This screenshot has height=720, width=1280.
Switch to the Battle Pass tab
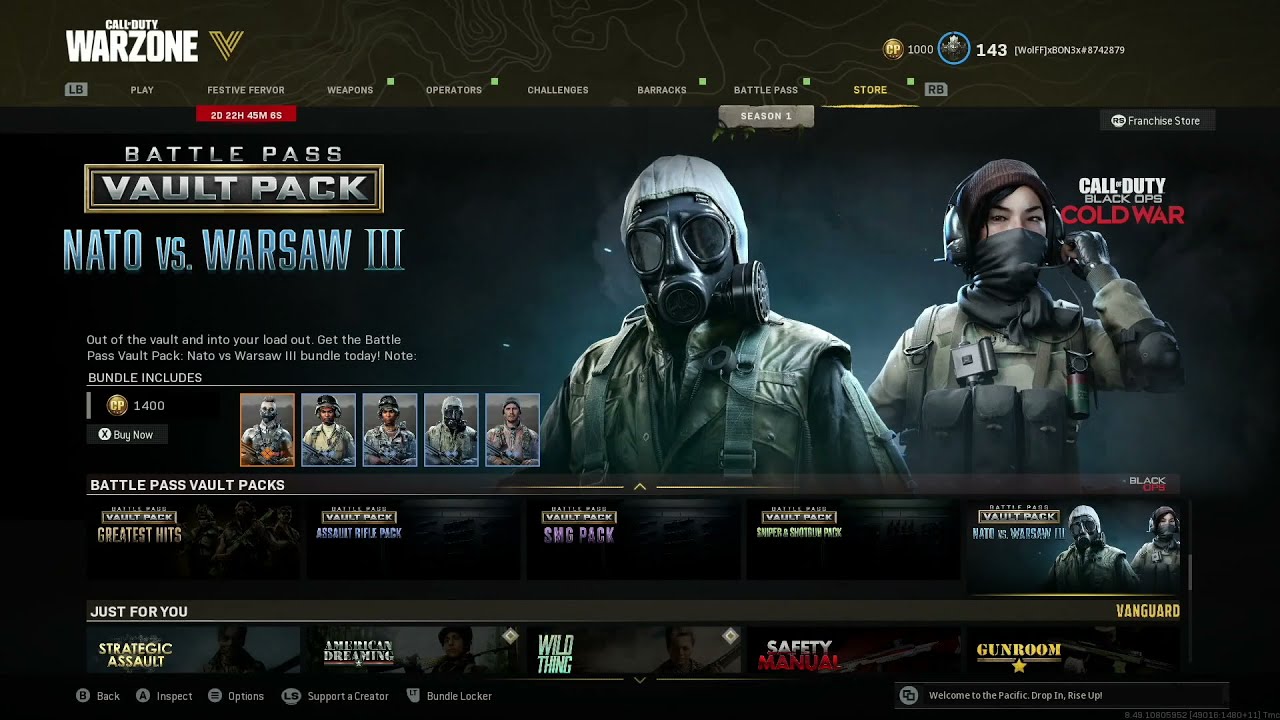(x=766, y=90)
